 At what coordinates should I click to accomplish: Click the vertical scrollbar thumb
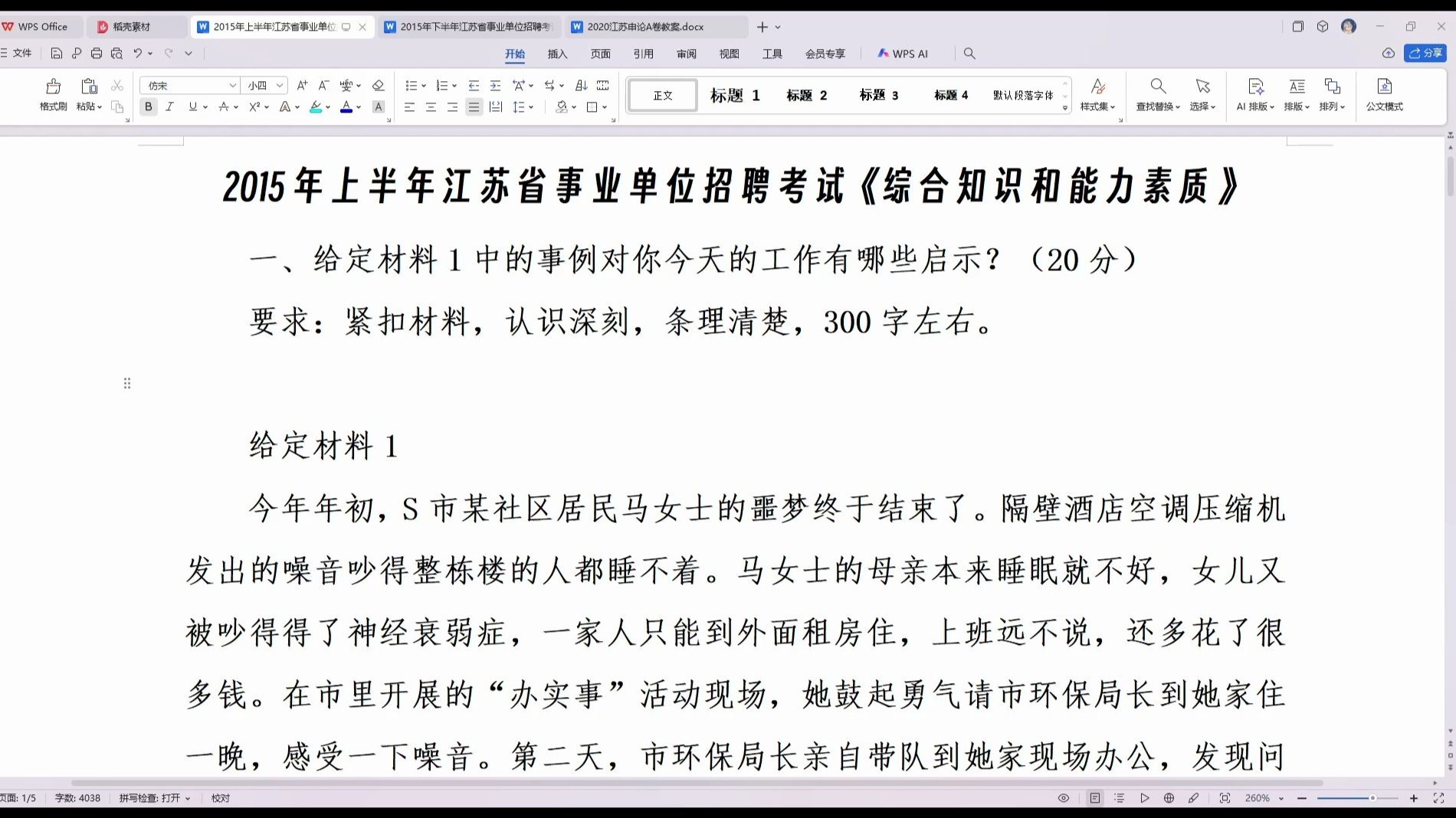pos(1450,176)
